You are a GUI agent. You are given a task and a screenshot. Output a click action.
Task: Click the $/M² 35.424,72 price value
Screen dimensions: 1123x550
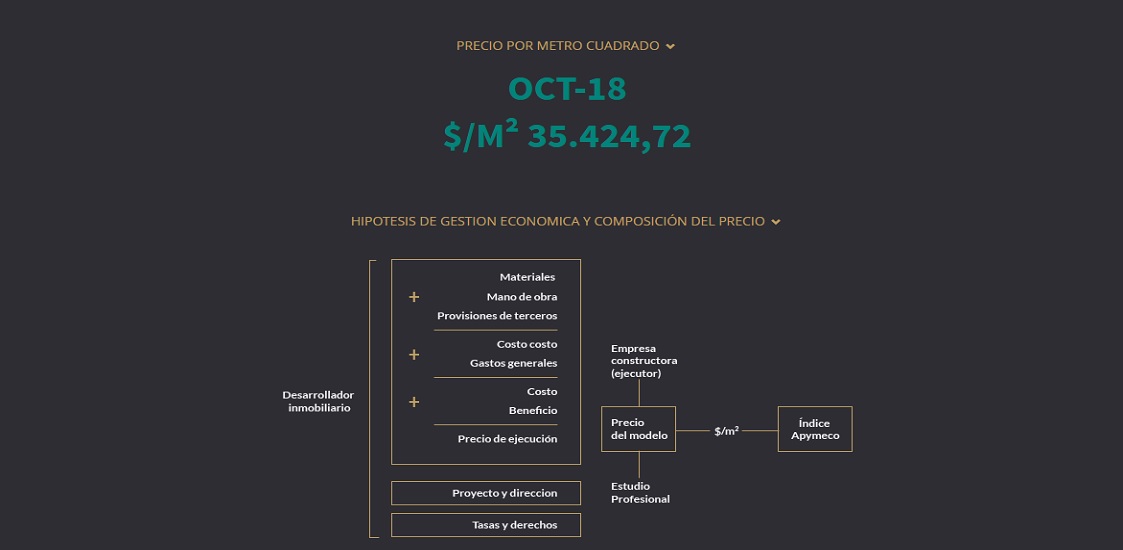(x=567, y=136)
